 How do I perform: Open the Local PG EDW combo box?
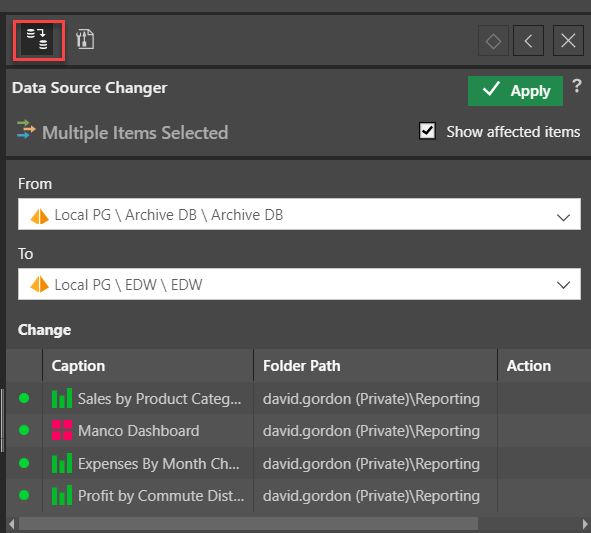click(x=299, y=284)
